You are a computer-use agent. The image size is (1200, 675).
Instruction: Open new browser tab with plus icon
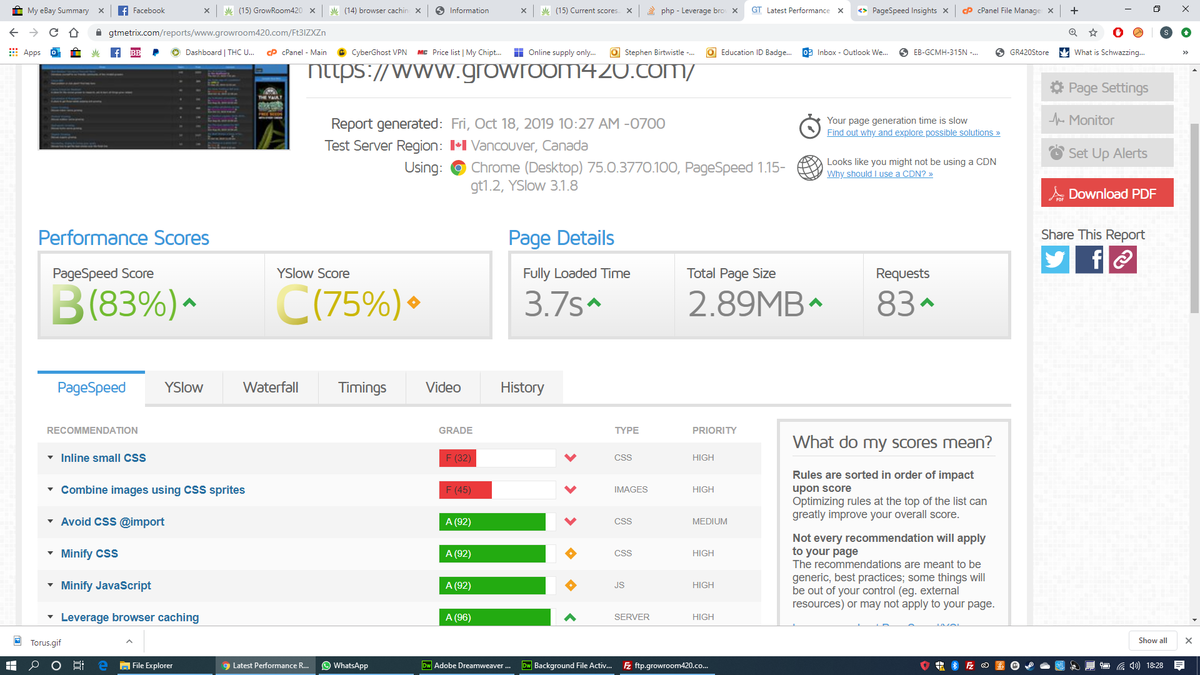tap(1073, 10)
